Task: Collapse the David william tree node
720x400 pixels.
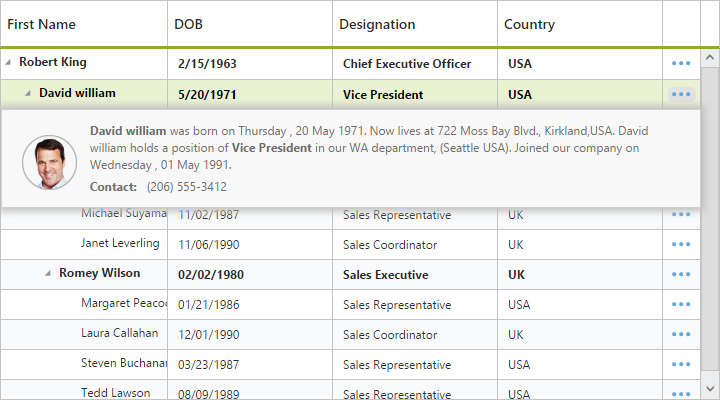Action: (x=29, y=93)
